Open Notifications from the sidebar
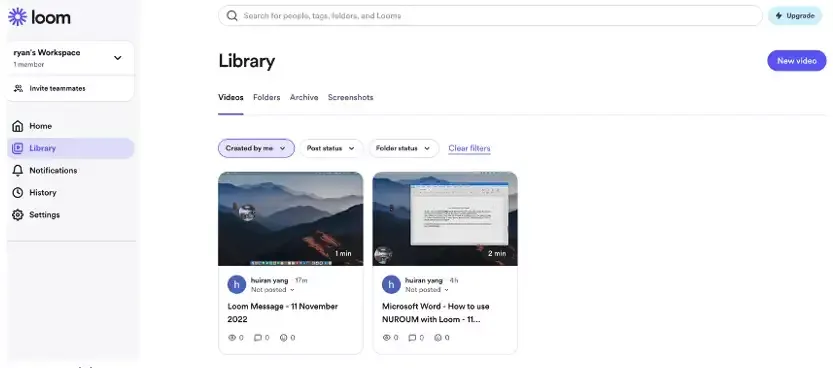The height and width of the screenshot is (368, 833). point(70,170)
